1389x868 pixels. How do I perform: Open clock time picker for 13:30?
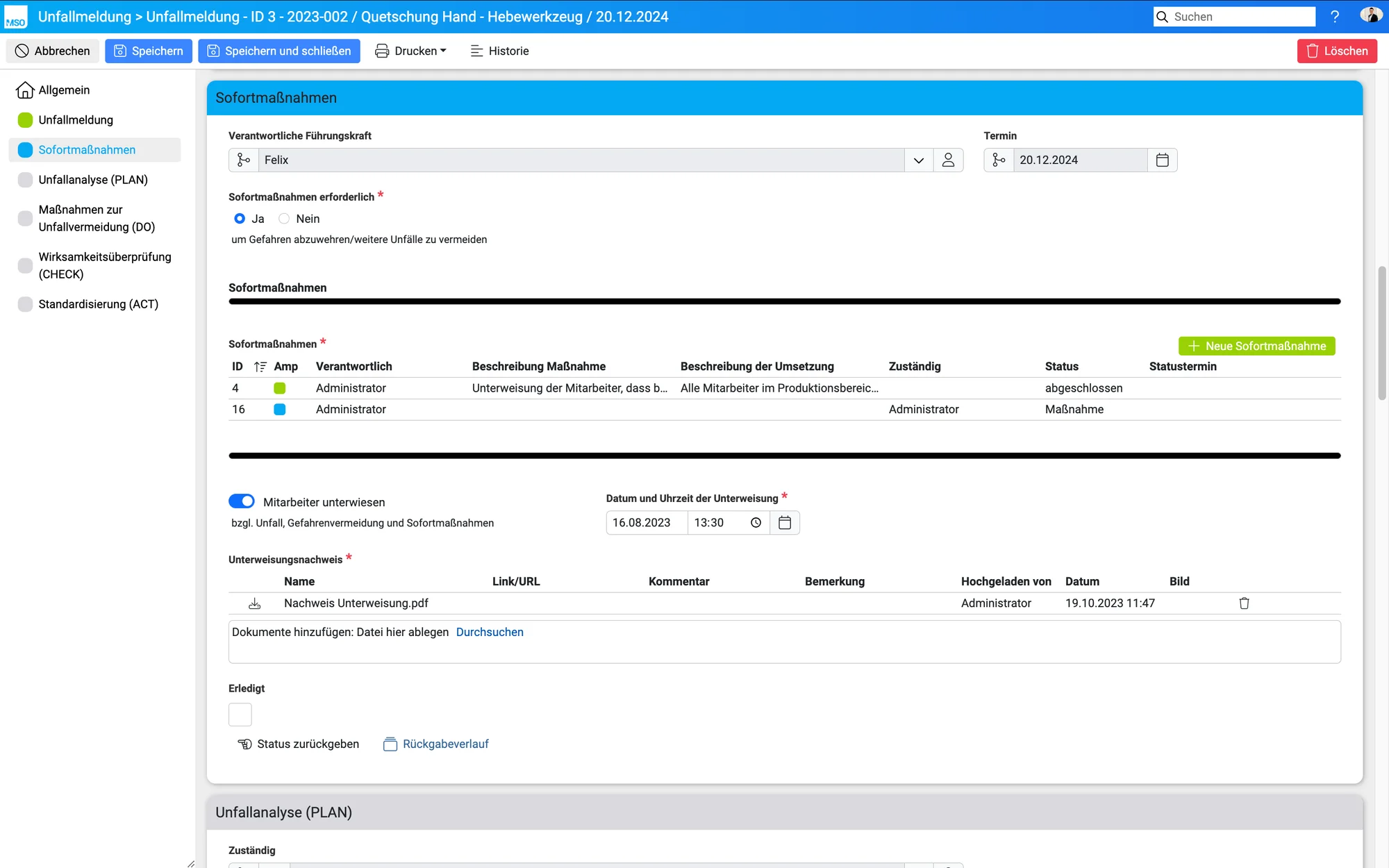pyautogui.click(x=756, y=523)
